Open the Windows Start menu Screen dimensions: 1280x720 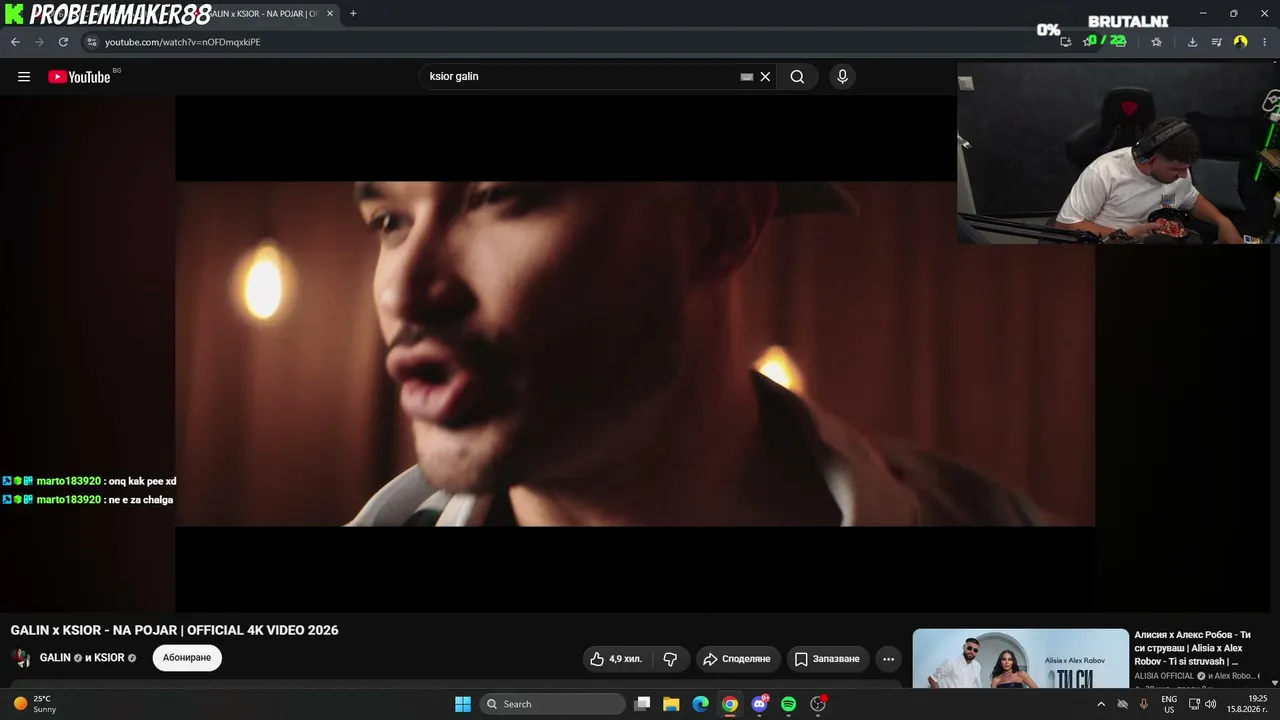click(x=463, y=704)
